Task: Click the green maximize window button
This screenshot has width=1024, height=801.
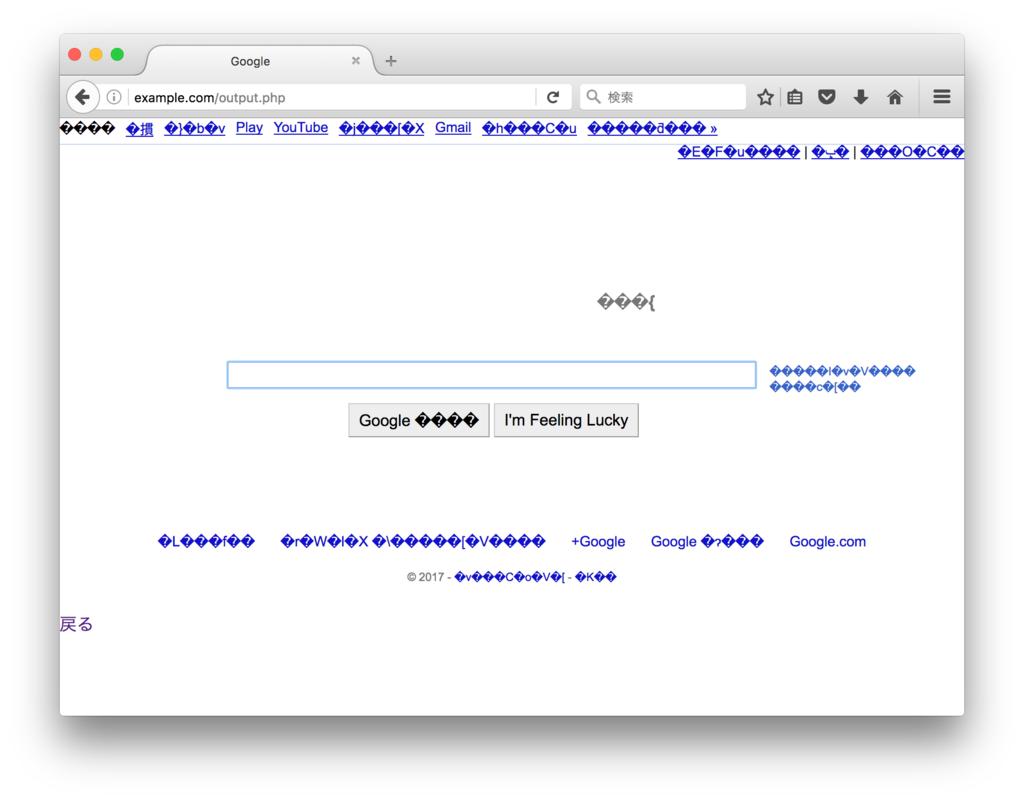Action: 118,54
